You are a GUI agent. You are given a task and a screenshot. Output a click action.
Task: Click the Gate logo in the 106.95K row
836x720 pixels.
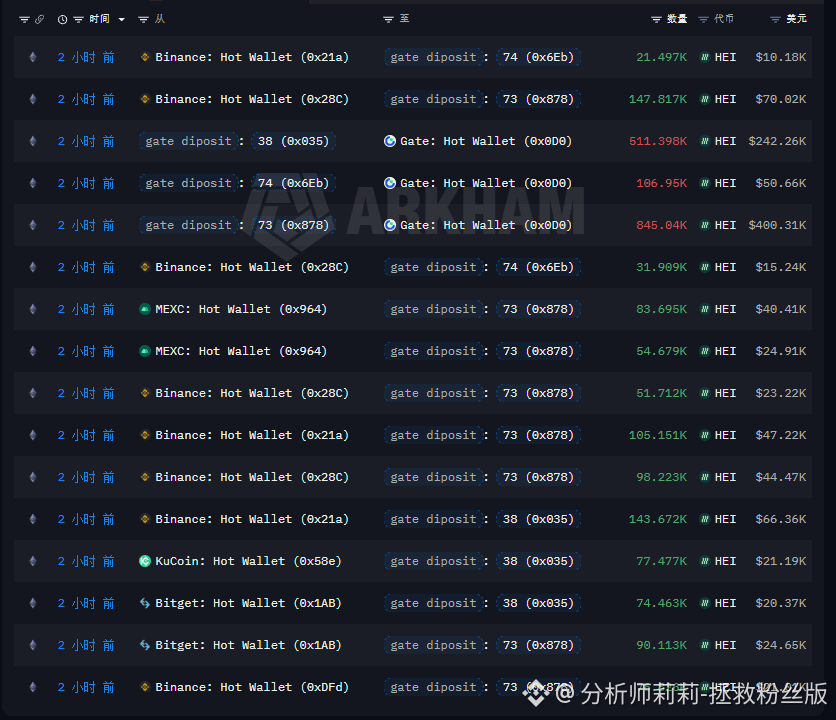pyautogui.click(x=390, y=183)
